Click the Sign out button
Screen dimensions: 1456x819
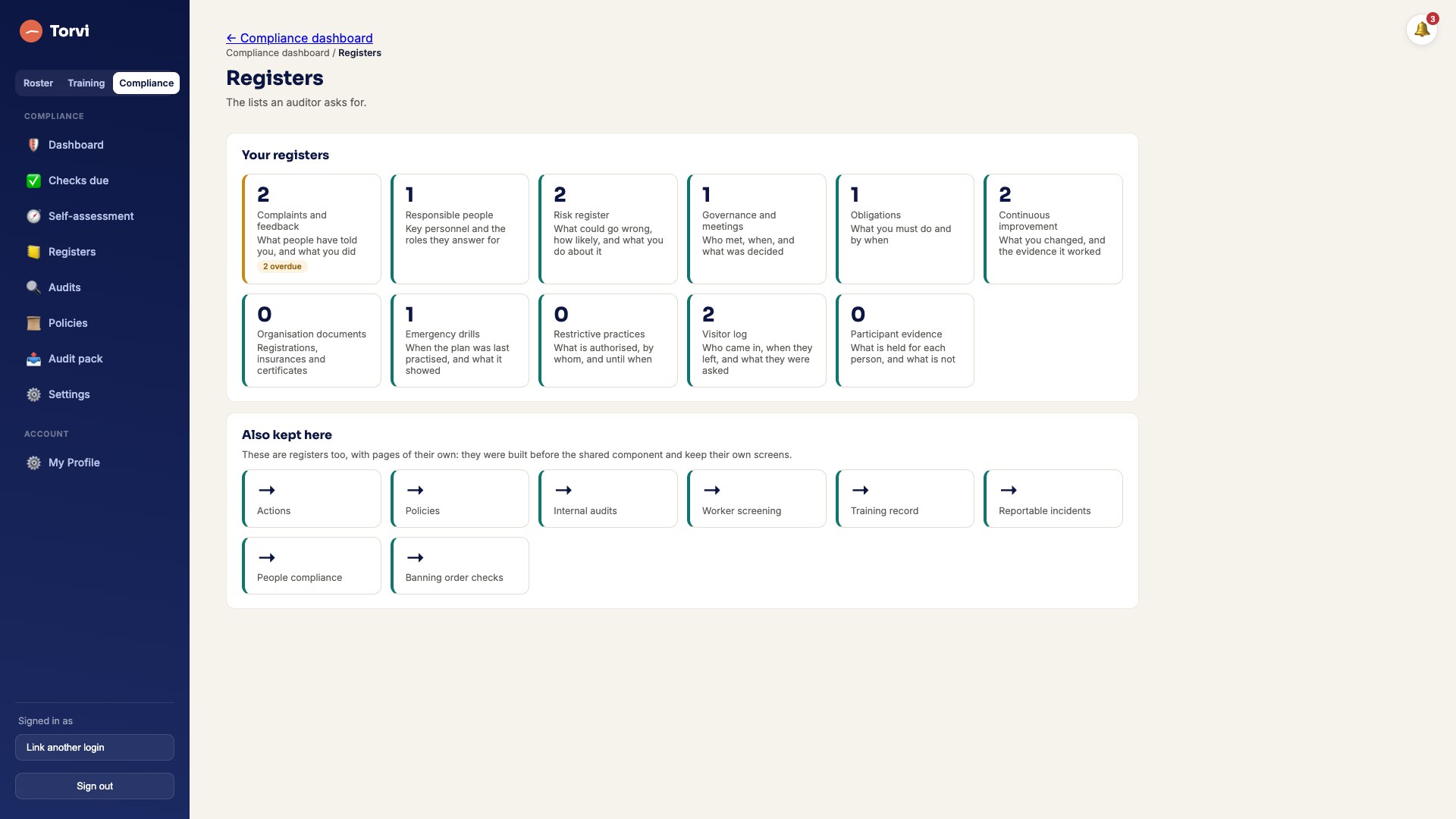click(95, 786)
